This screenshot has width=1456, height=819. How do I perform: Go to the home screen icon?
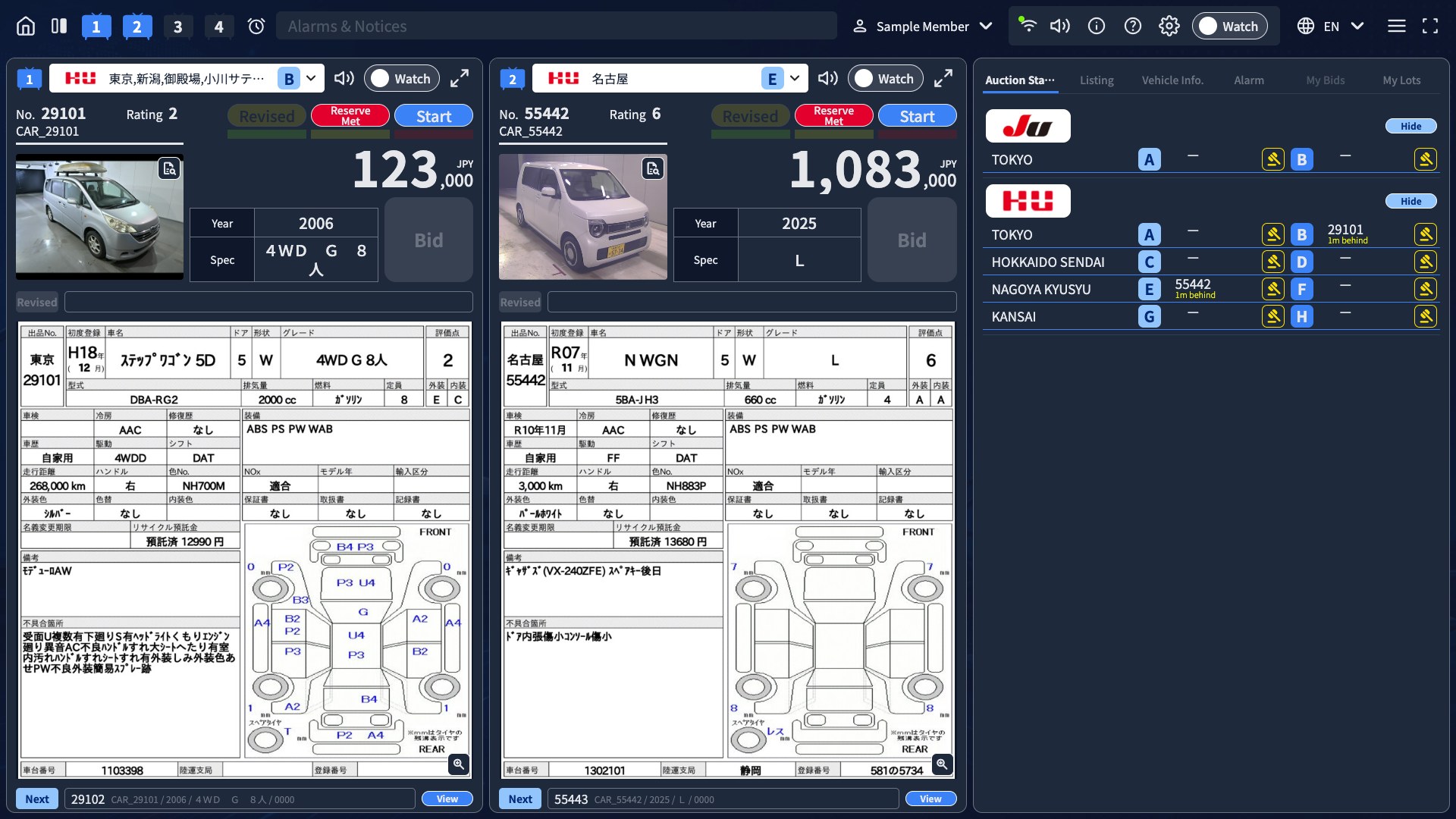point(26,27)
